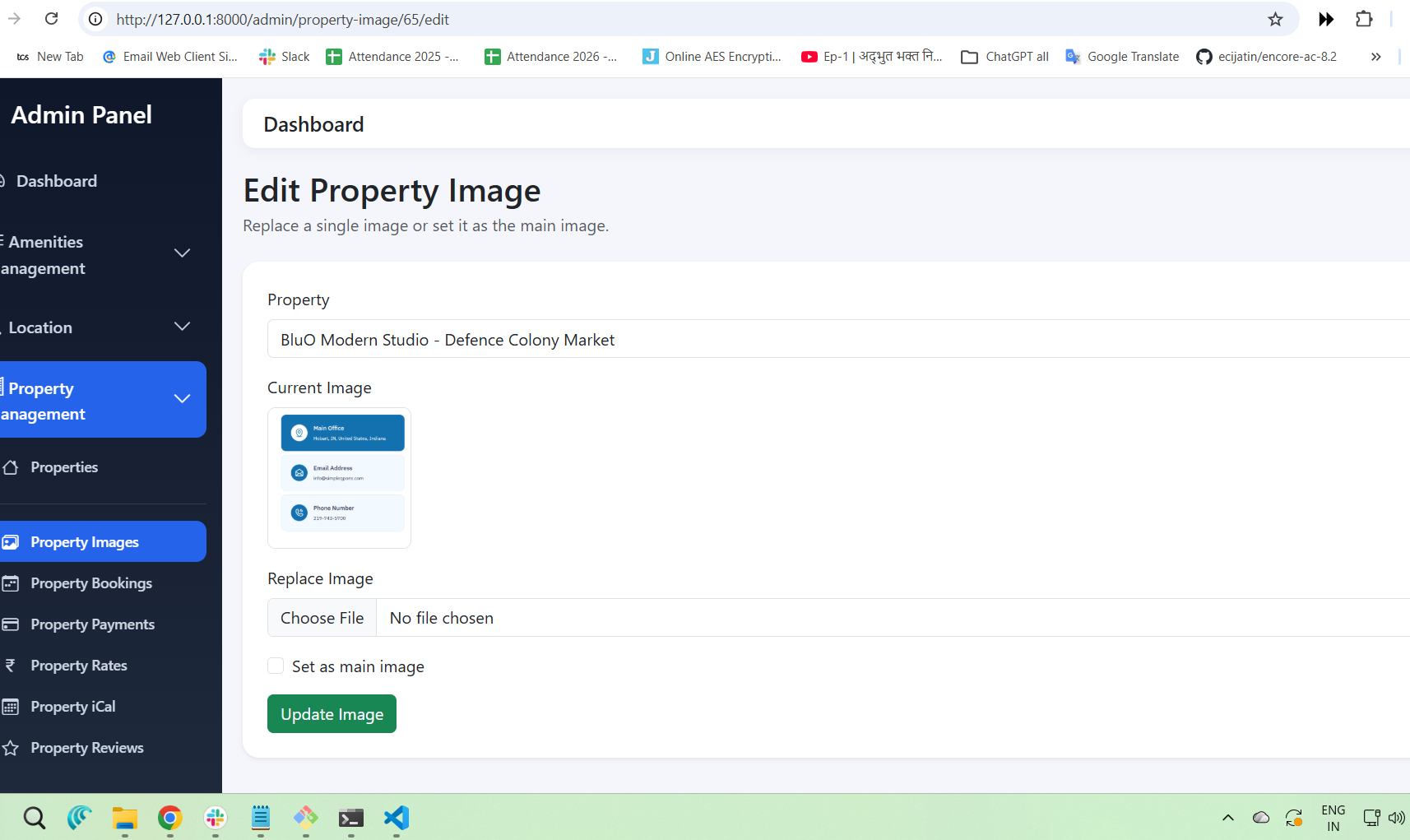The image size is (1410, 840).
Task: Click the Property Images sidebar icon
Action: click(11, 542)
